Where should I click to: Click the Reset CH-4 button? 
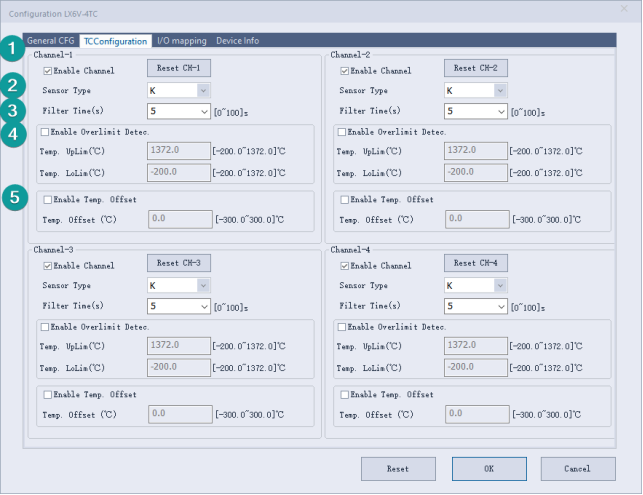tap(476, 263)
